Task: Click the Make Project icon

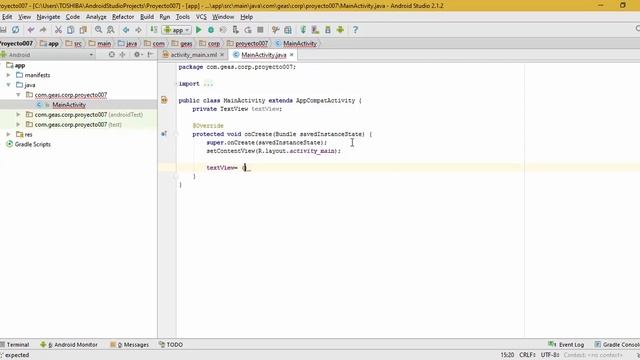Action: (153, 30)
